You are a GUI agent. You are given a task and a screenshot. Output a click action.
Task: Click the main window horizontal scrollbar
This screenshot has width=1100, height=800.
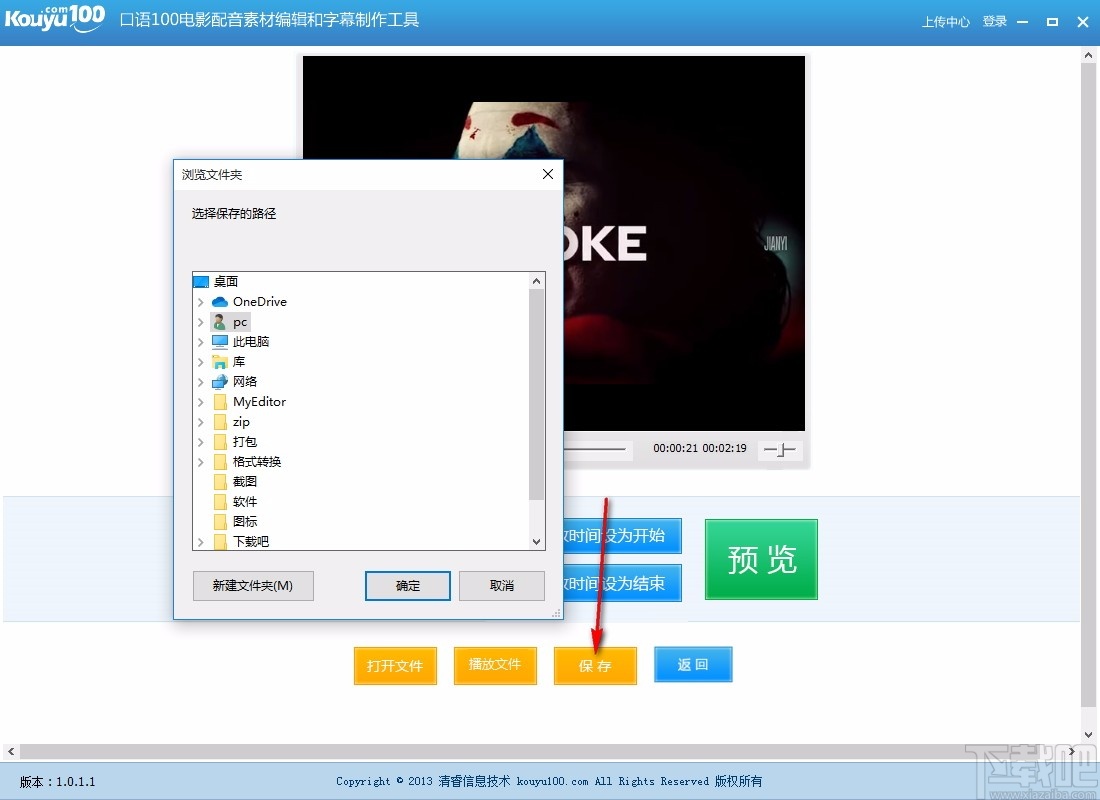[x=543, y=752]
